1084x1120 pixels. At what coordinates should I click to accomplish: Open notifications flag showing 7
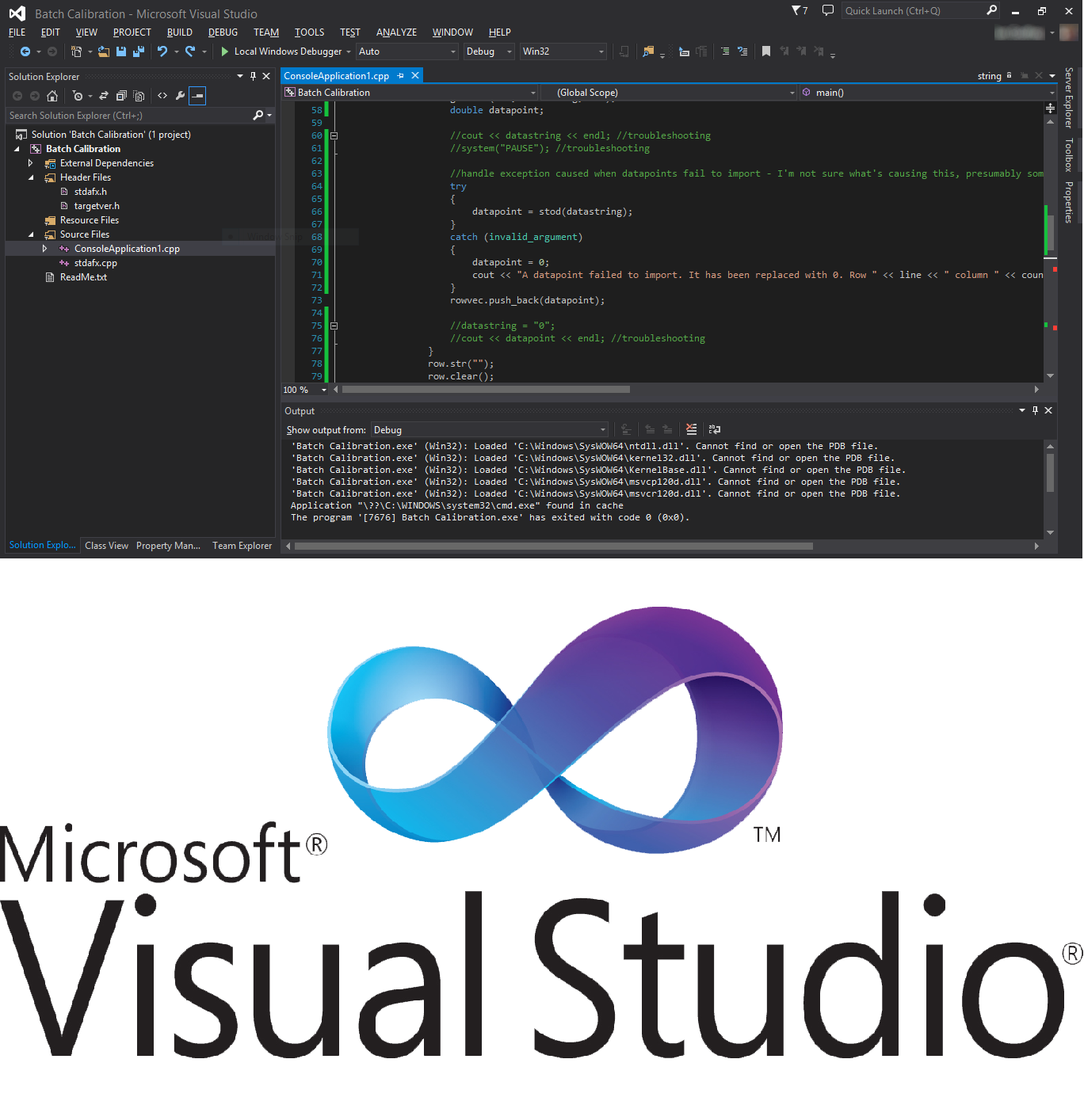(x=800, y=10)
